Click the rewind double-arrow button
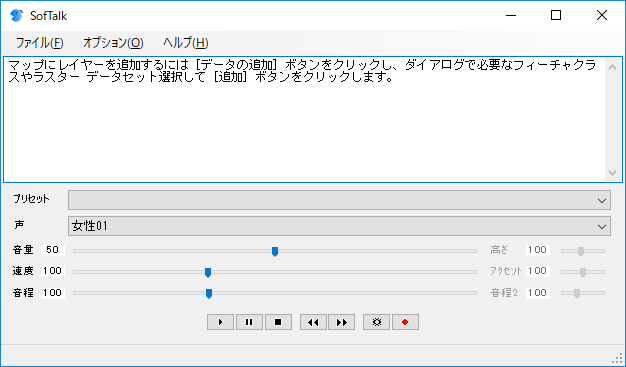 [x=313, y=322]
